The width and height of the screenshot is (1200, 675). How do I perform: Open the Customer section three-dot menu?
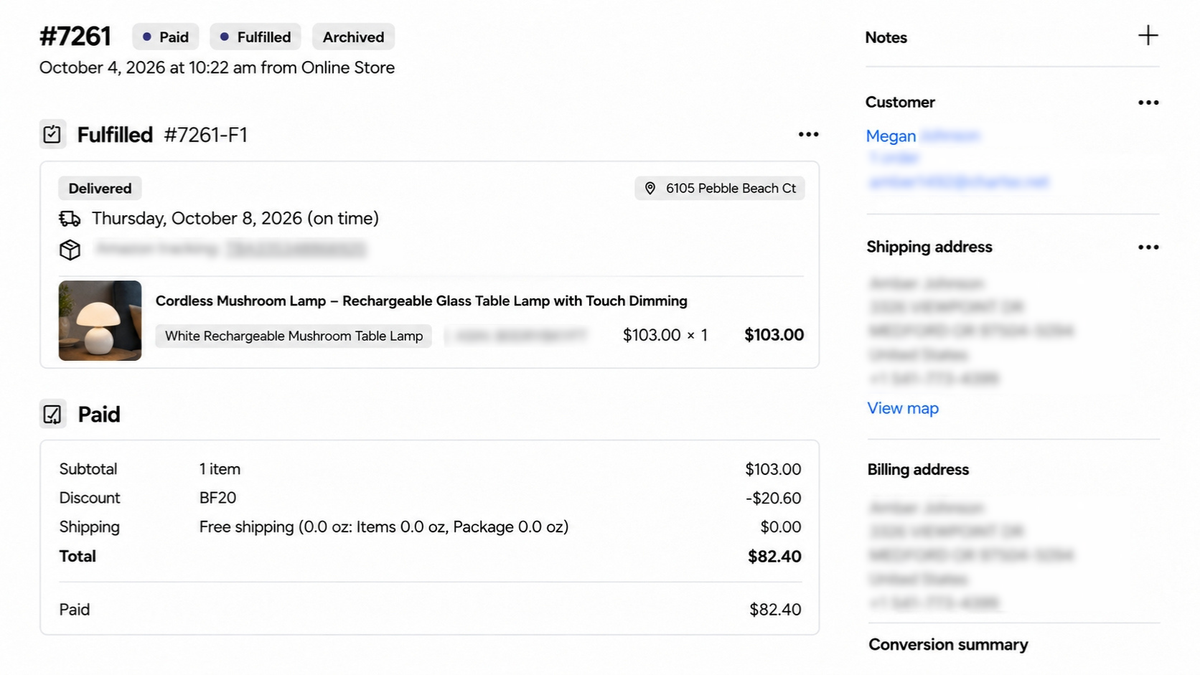click(1148, 102)
